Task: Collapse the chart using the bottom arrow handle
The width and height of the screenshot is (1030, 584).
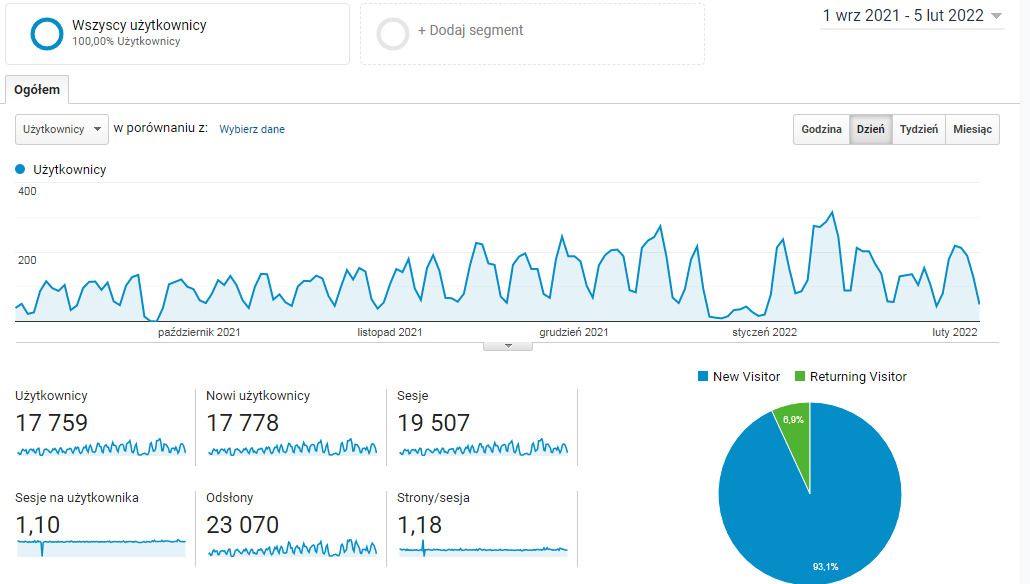Action: [x=507, y=346]
